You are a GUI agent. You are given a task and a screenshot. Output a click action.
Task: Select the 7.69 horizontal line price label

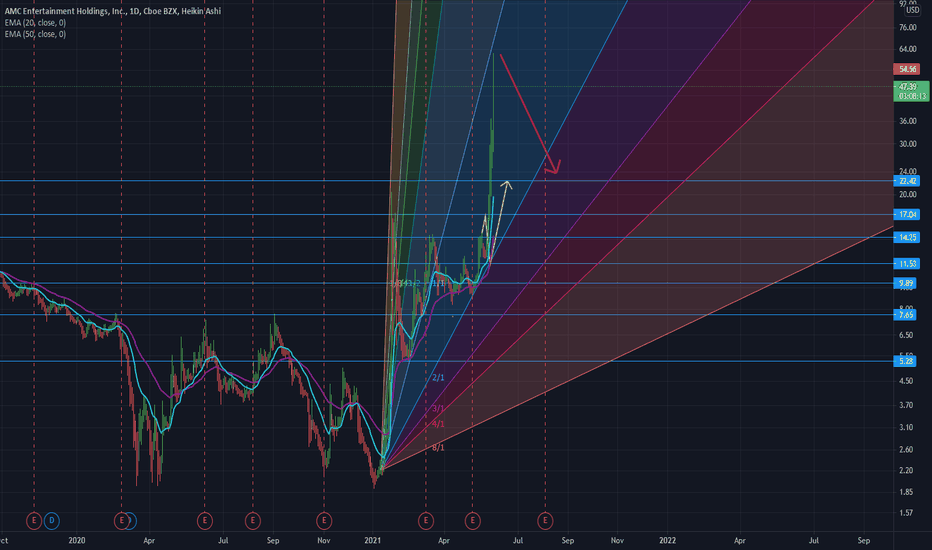pos(906,315)
